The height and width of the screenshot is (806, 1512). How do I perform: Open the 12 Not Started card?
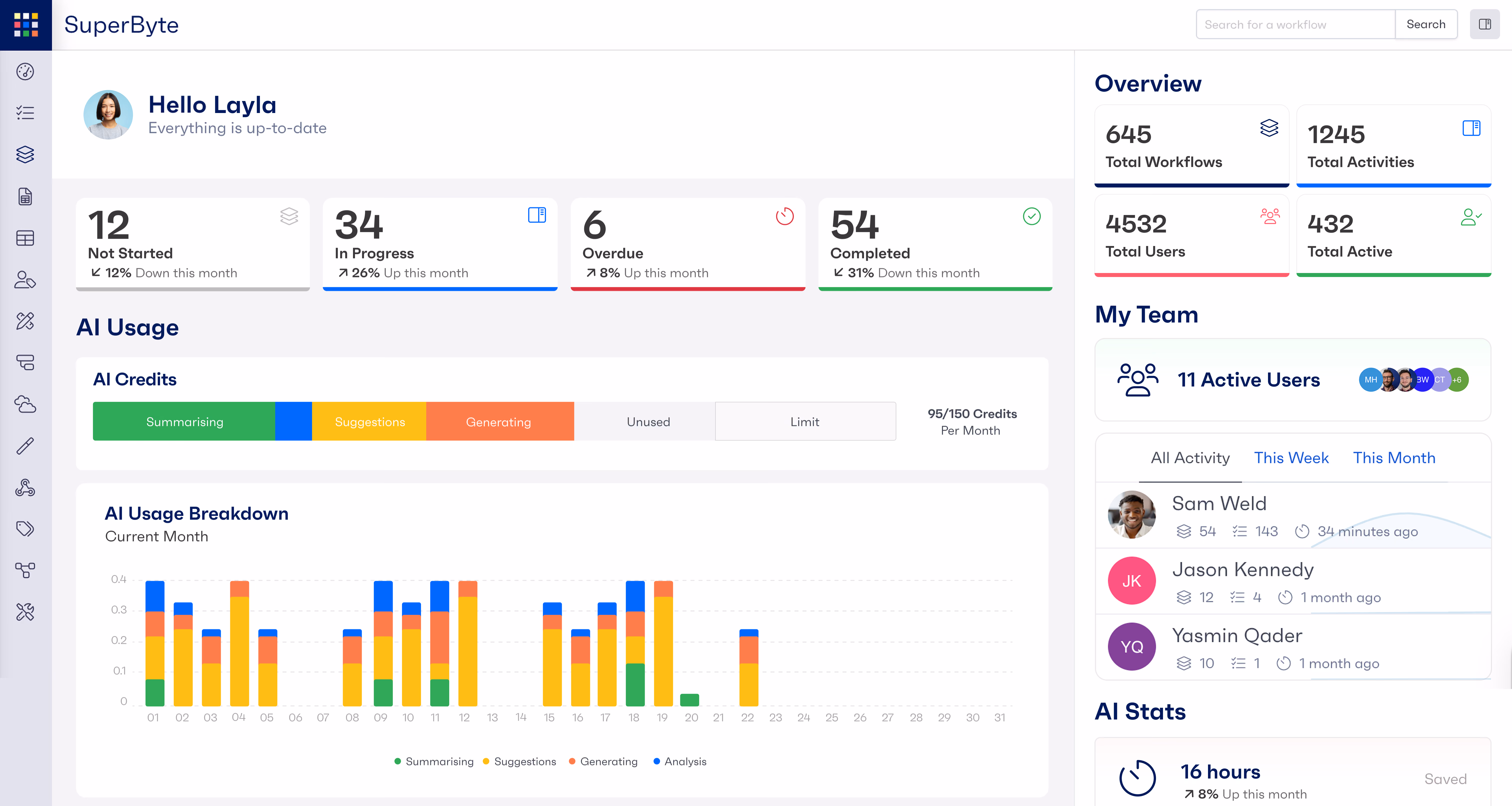(193, 244)
